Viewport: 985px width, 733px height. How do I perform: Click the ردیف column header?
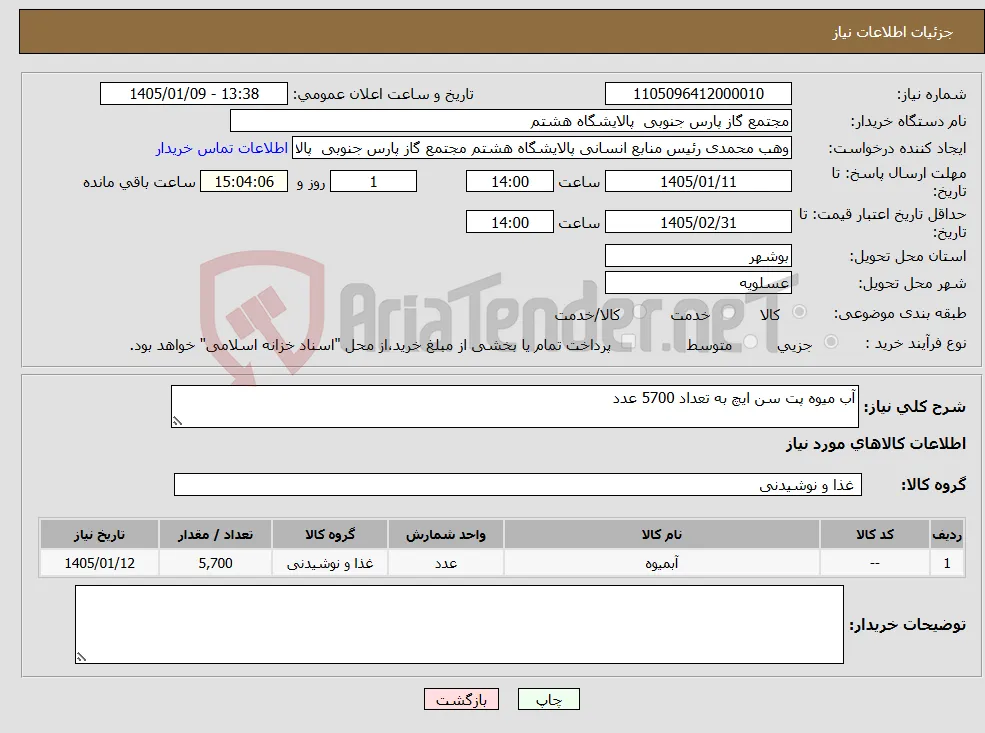(x=947, y=535)
